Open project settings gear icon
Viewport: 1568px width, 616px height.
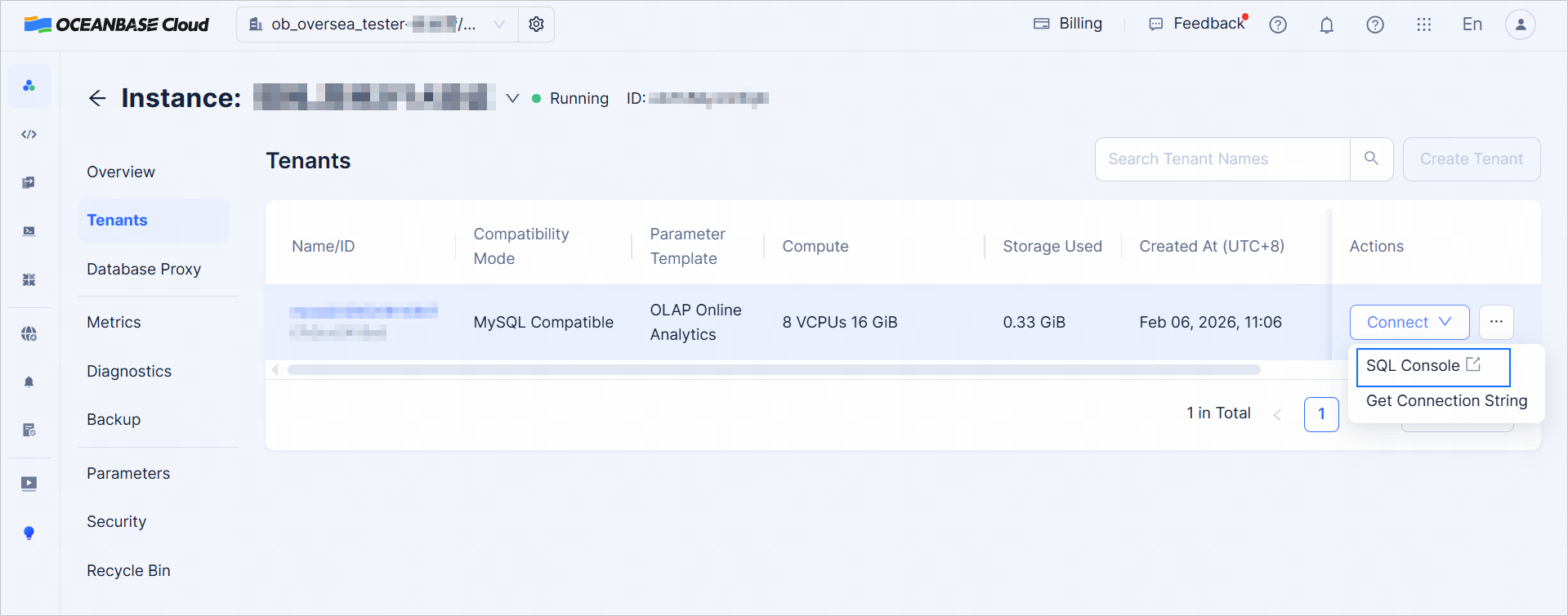[536, 25]
